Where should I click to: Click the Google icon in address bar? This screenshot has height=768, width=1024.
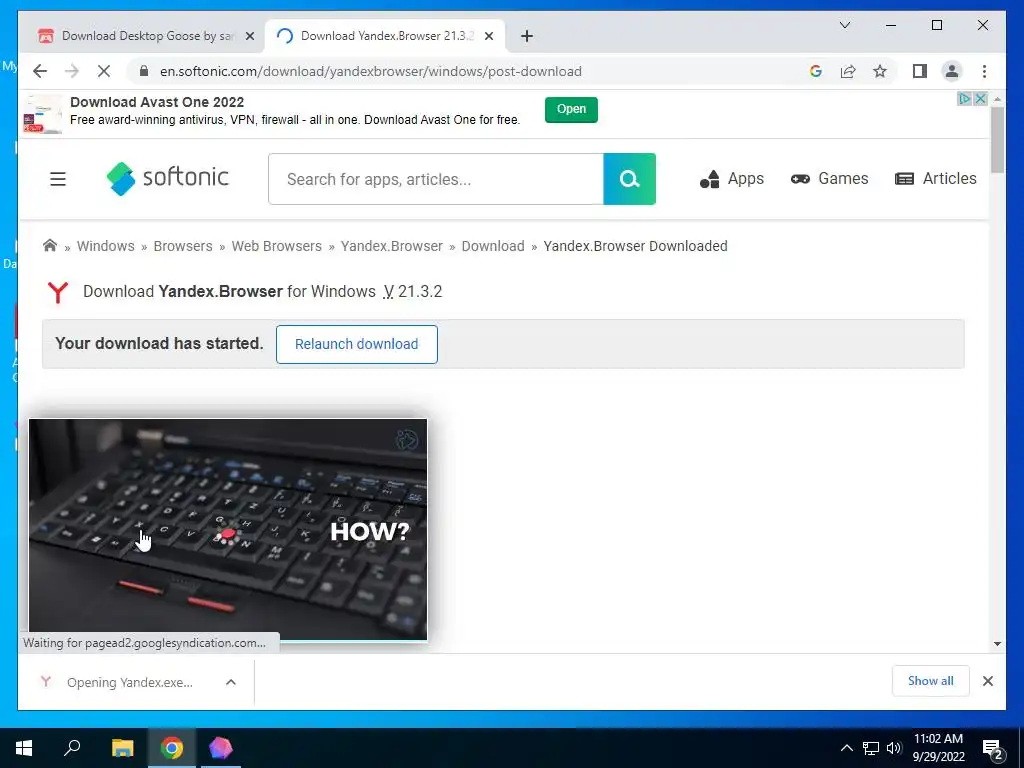pos(816,71)
